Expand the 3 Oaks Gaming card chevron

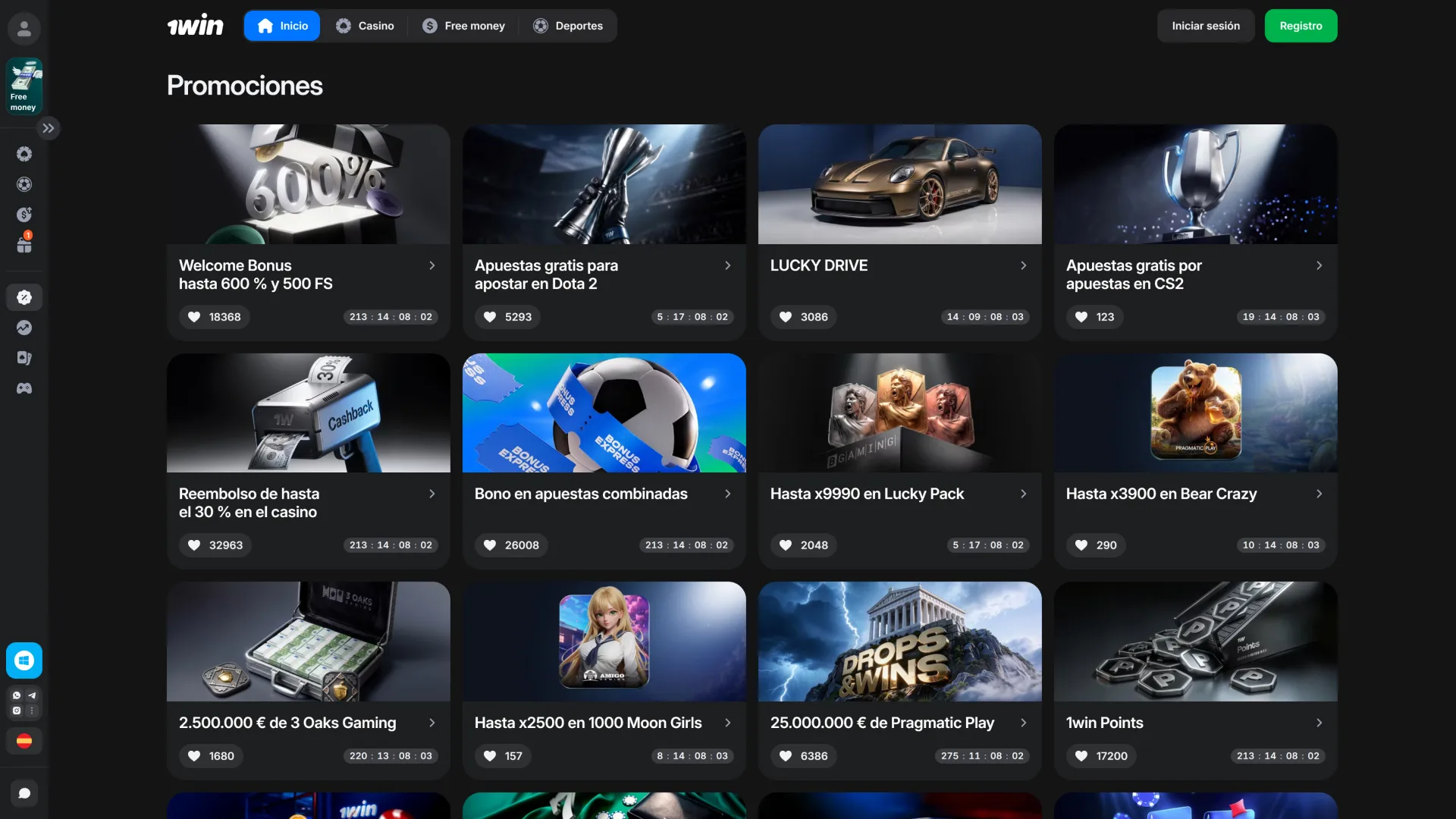(432, 723)
